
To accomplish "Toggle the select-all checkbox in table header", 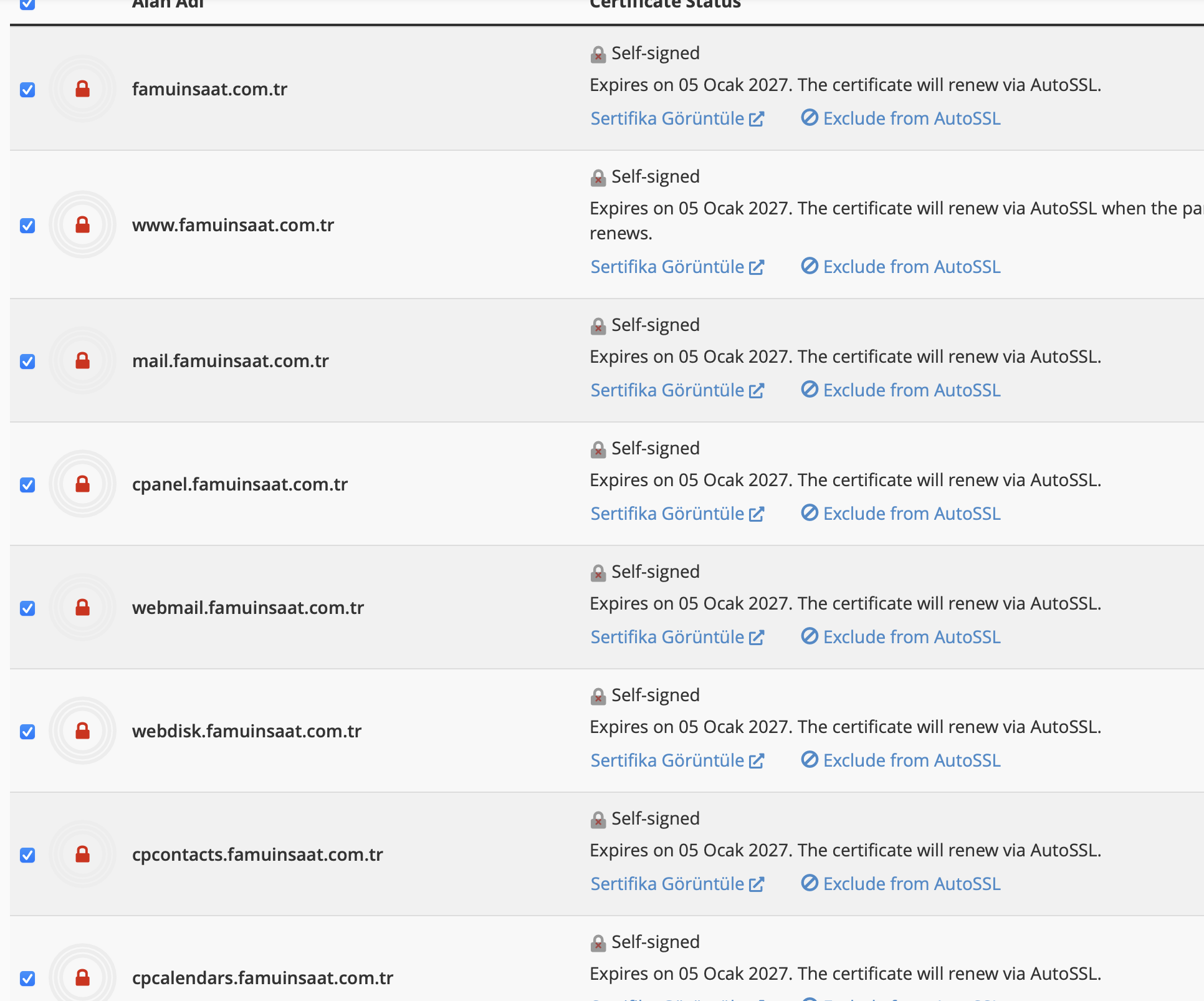I will (x=27, y=4).
